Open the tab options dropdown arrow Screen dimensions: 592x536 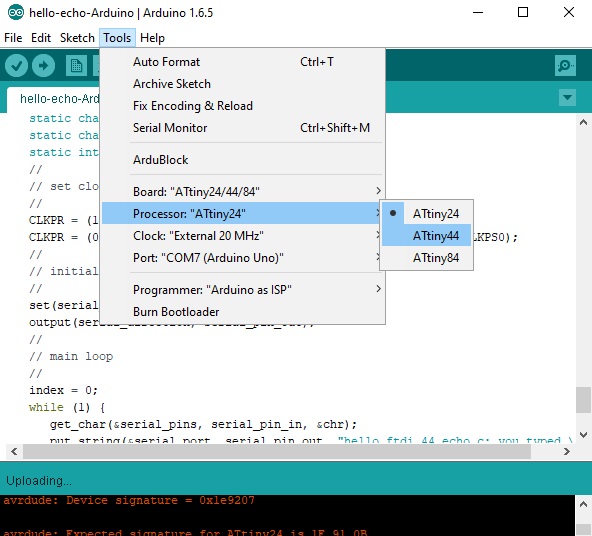(567, 97)
